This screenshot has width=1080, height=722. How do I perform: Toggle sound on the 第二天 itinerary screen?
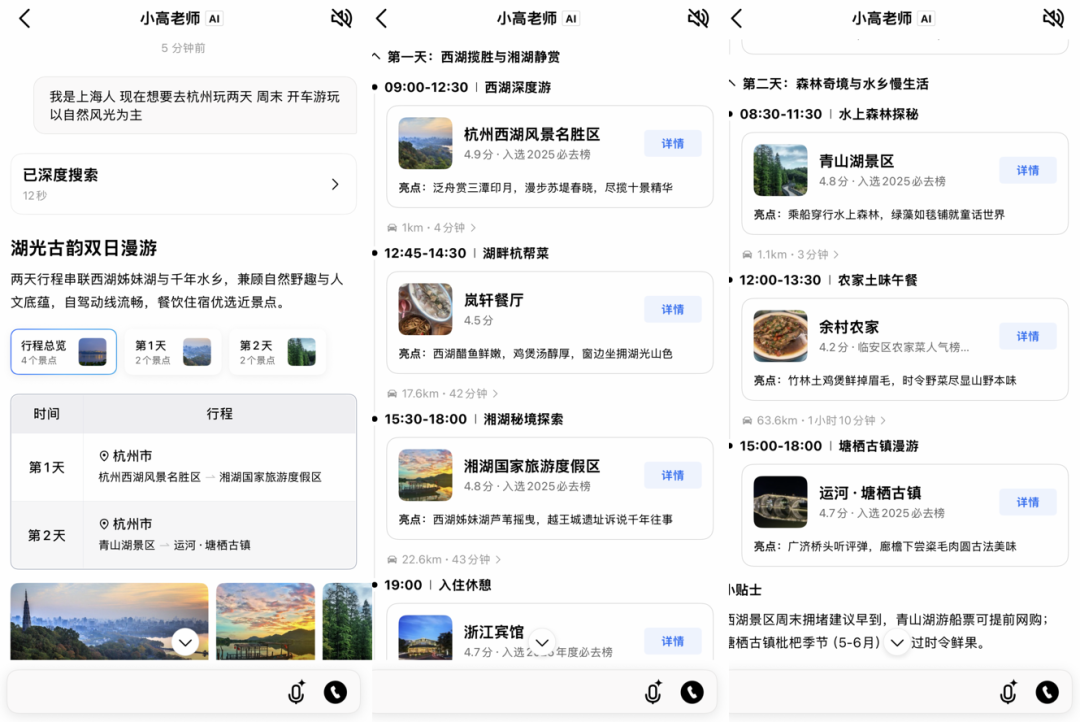[x=1053, y=18]
